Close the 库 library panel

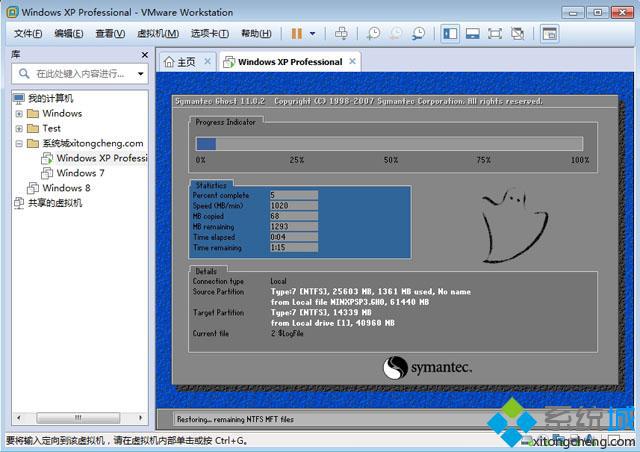144,55
